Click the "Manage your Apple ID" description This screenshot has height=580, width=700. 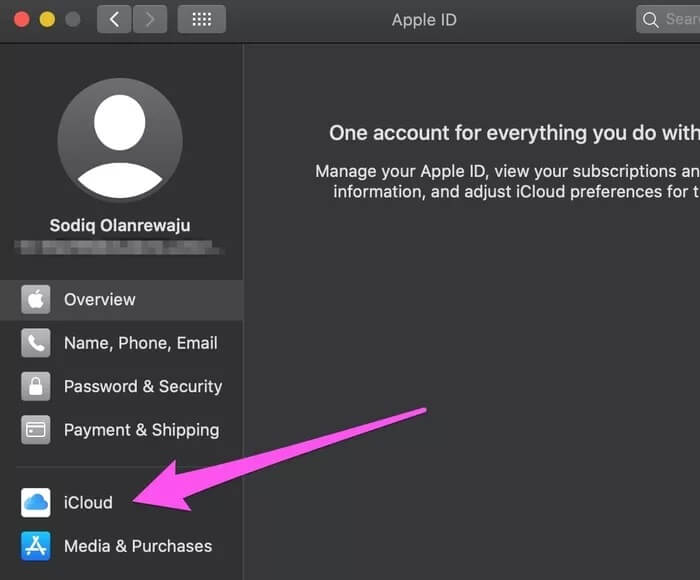point(508,181)
